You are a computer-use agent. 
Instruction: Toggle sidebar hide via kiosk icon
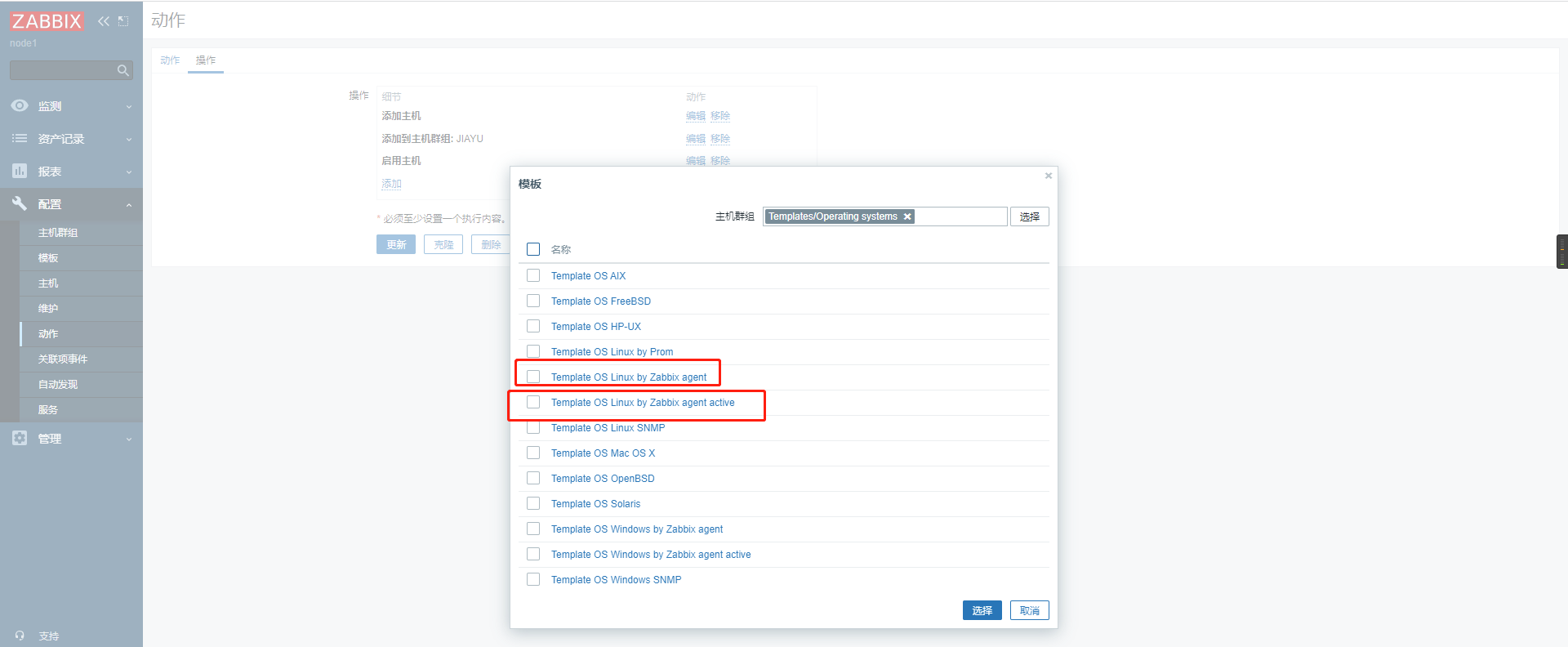click(123, 21)
